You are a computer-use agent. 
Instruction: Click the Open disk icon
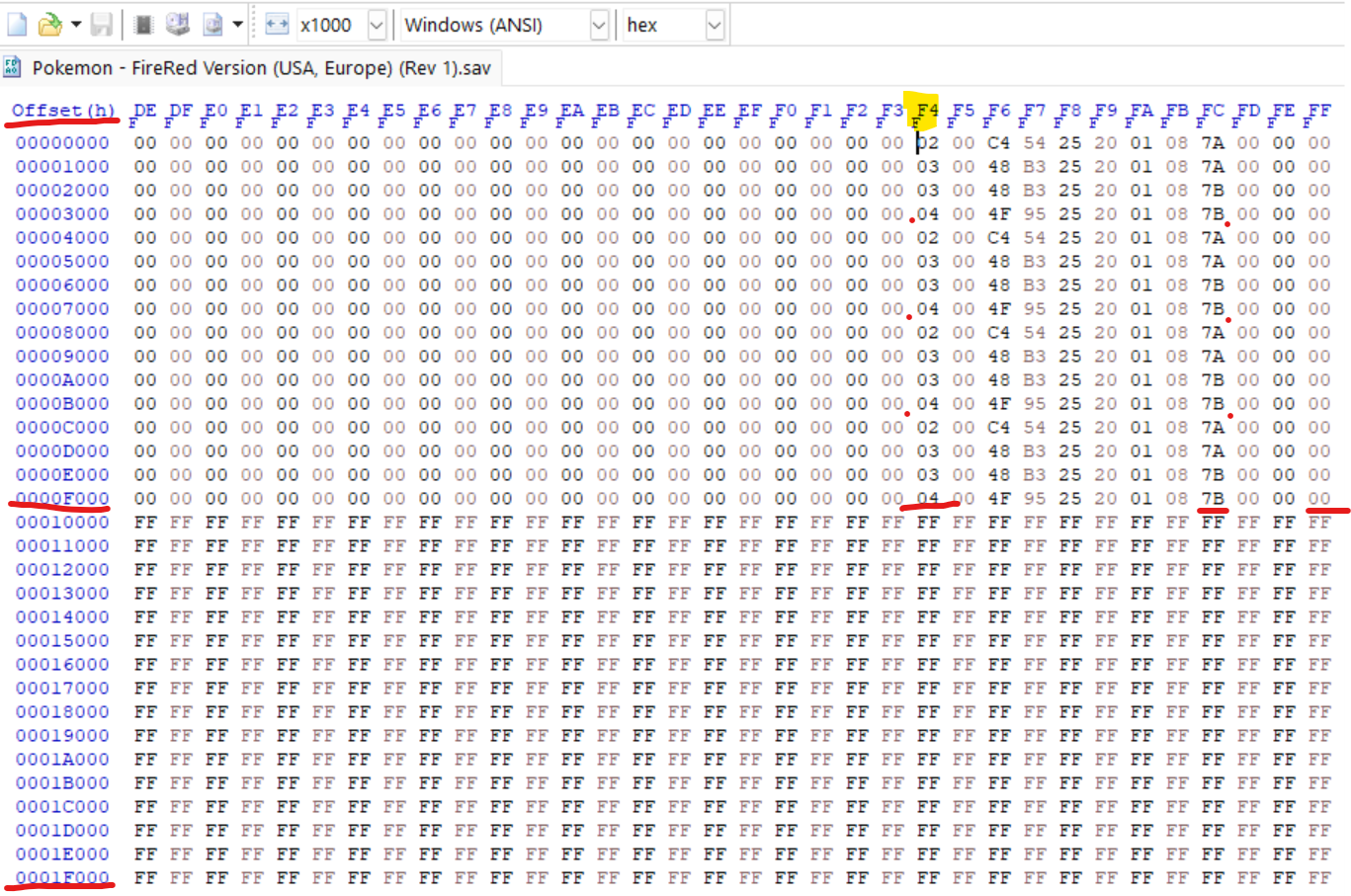[x=178, y=25]
